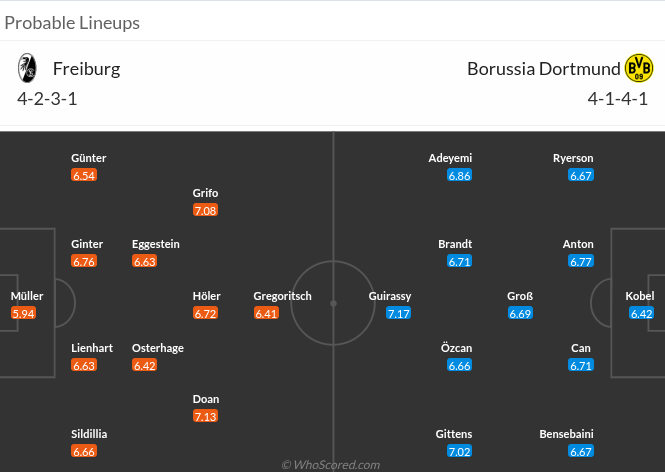Select goalkeeper Müller on the pitch
This screenshot has width=665, height=472.
point(27,296)
